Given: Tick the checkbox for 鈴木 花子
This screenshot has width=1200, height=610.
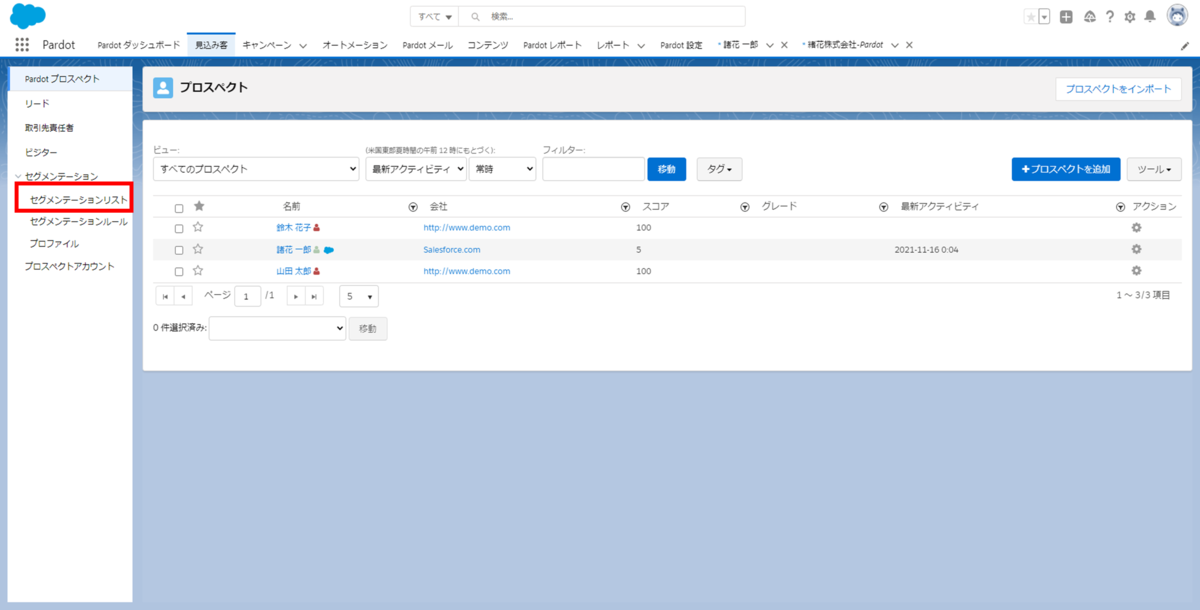Looking at the screenshot, I should click(179, 229).
